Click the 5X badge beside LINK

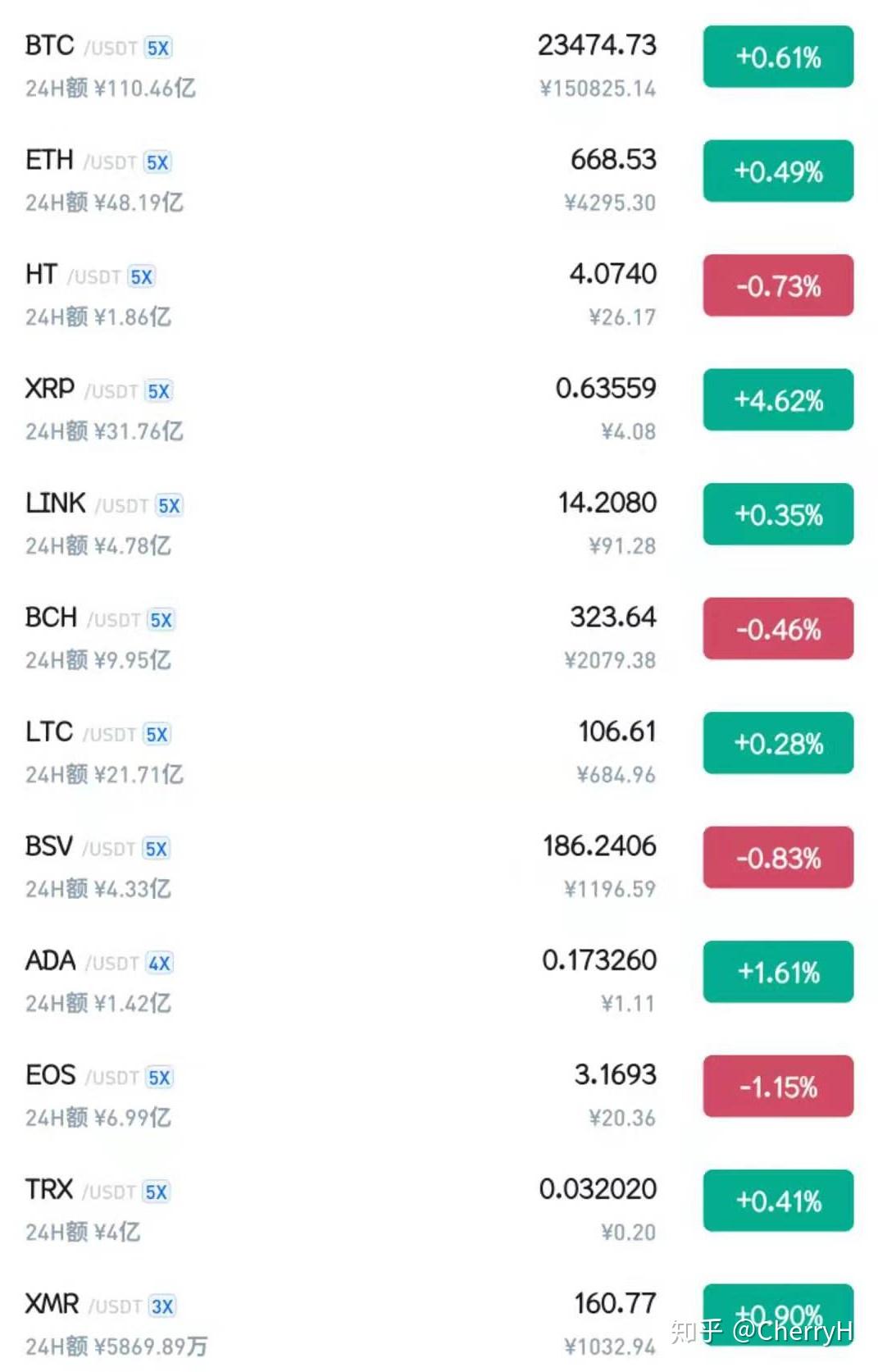(169, 506)
